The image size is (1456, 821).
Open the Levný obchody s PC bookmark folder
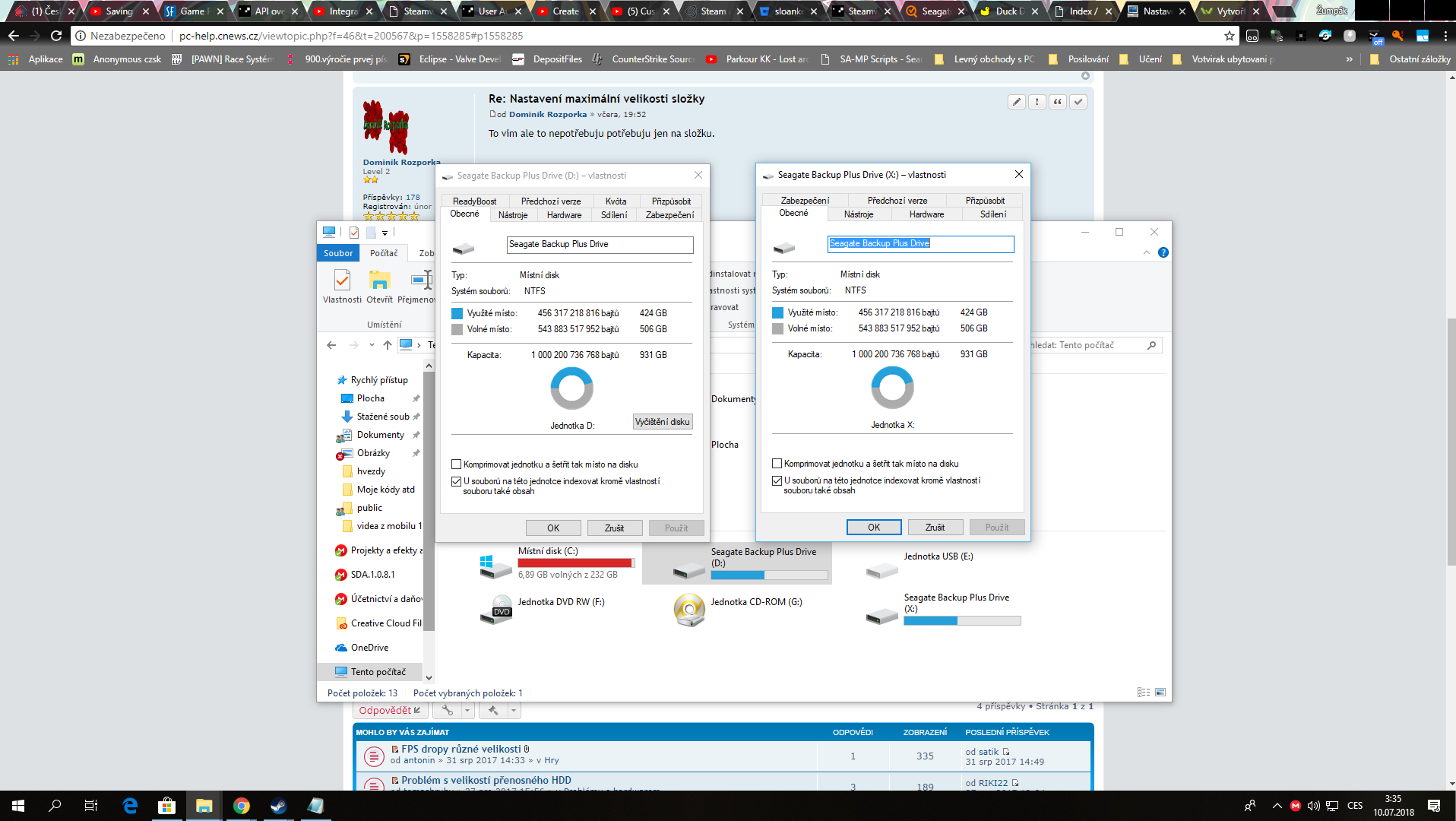985,59
